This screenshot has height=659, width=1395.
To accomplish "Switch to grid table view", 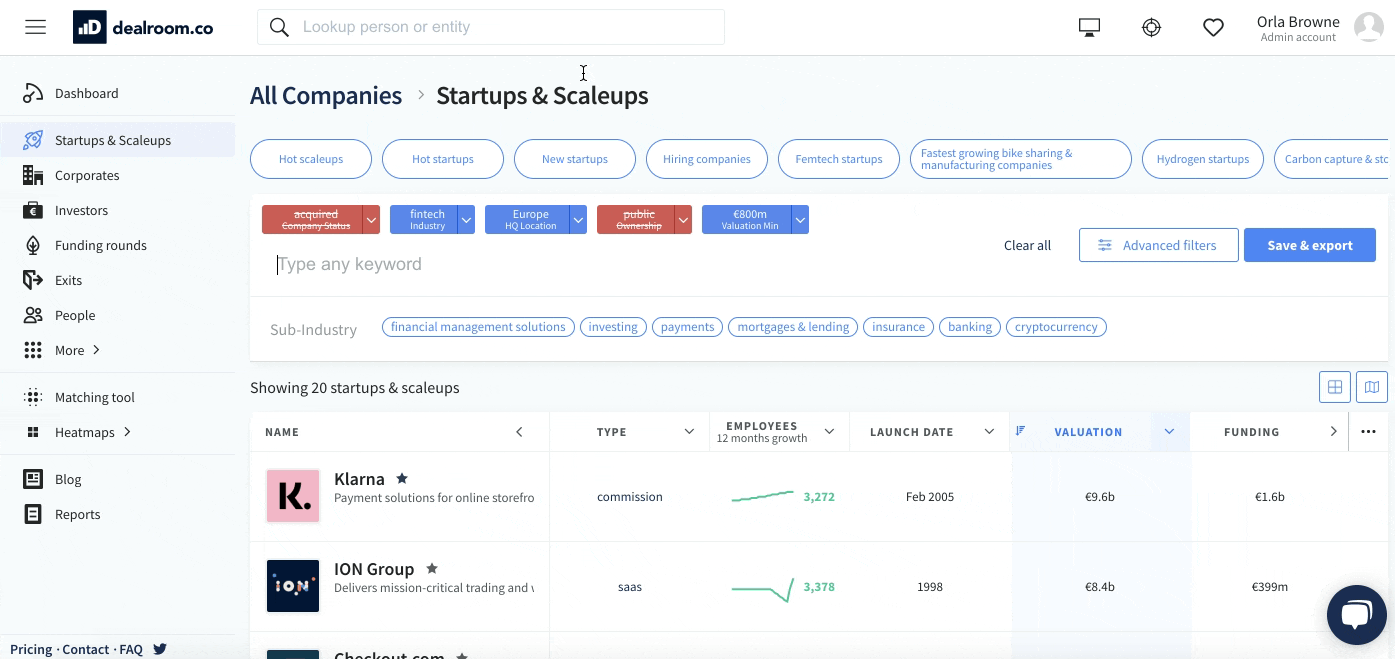I will (x=1335, y=387).
